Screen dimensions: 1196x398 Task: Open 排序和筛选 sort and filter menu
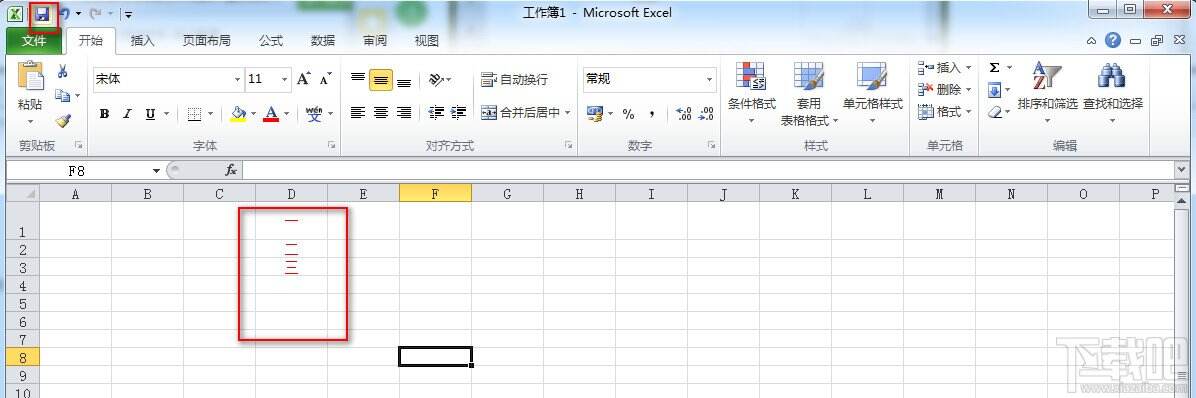pyautogui.click(x=1047, y=93)
